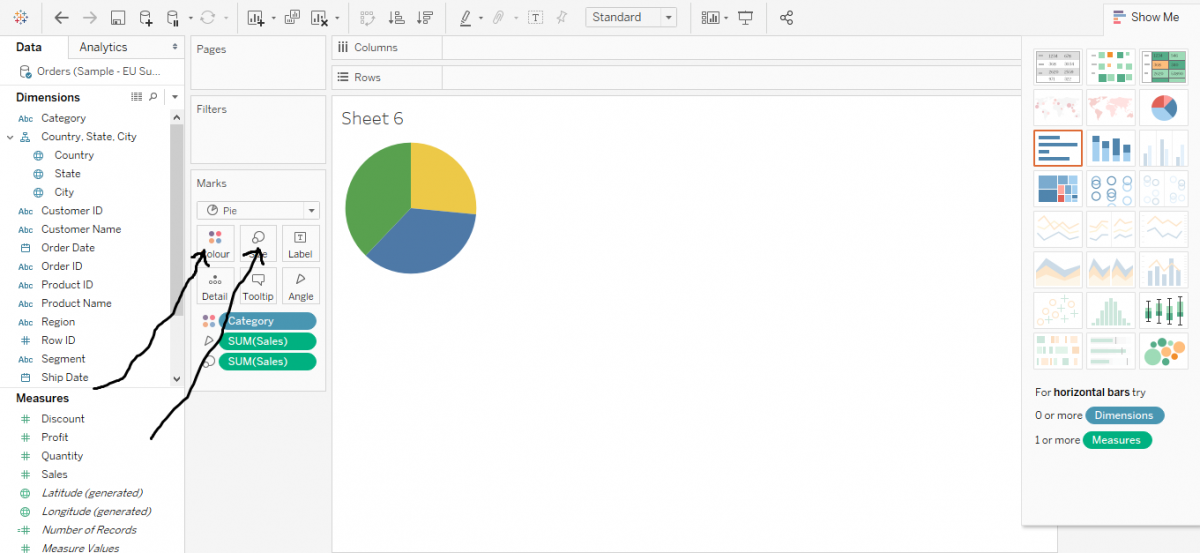Choose heat map in Show Me
1200x553 pixels.
1111,67
